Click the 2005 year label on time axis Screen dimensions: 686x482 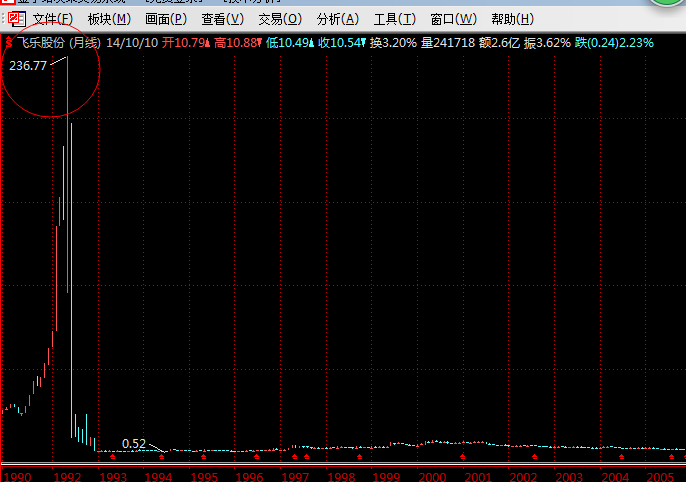pyautogui.click(x=660, y=476)
